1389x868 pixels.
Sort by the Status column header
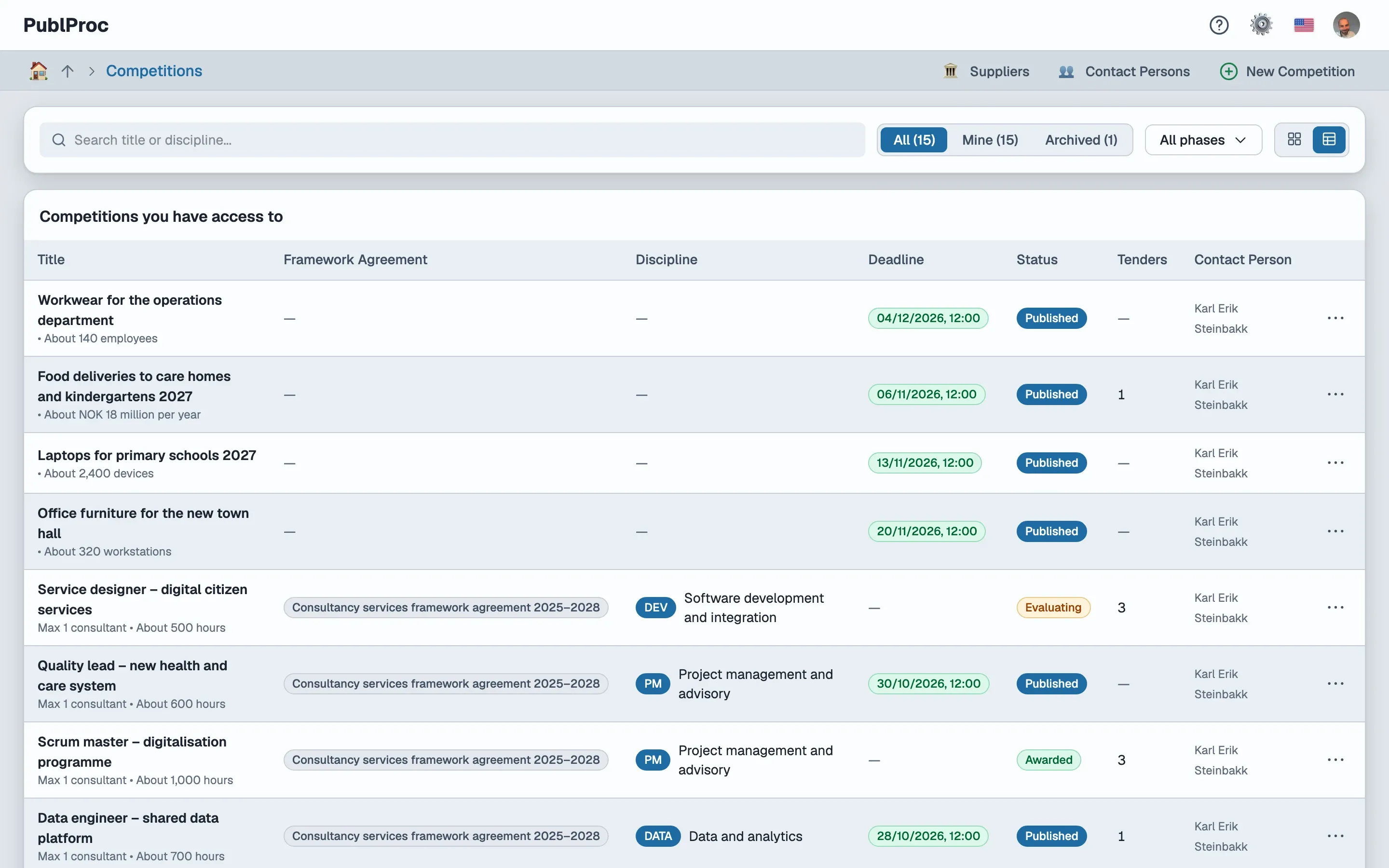click(x=1036, y=260)
